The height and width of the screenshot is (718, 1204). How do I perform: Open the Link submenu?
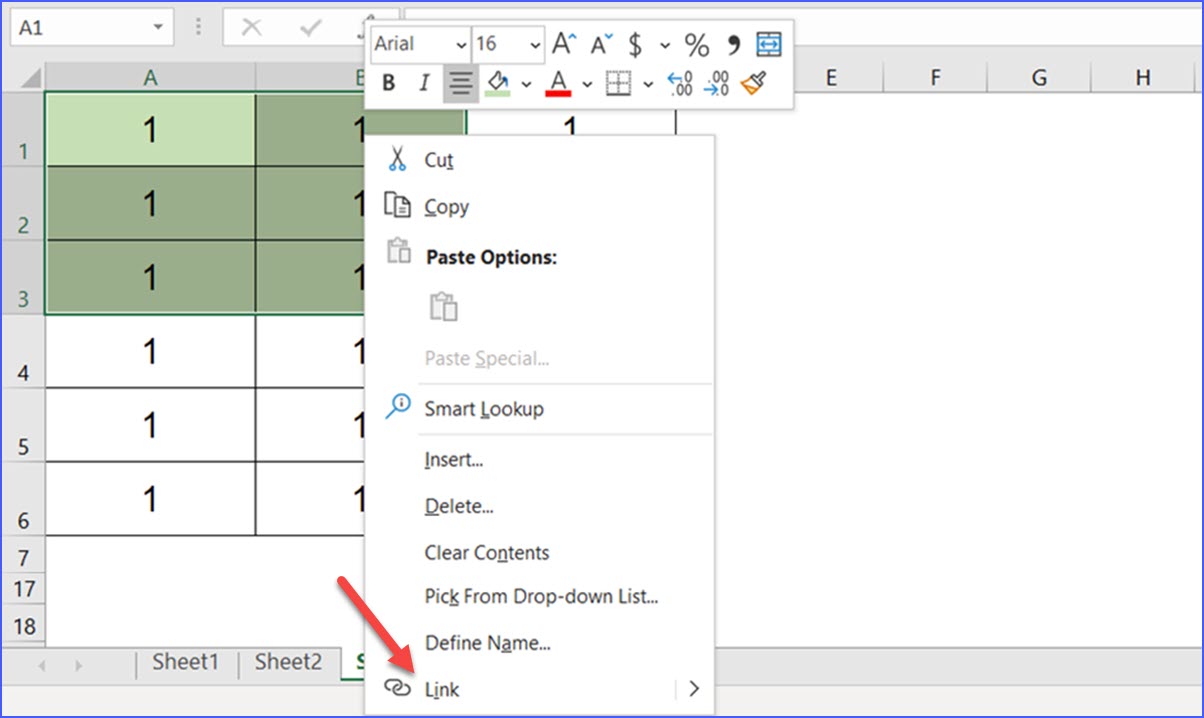tap(695, 689)
